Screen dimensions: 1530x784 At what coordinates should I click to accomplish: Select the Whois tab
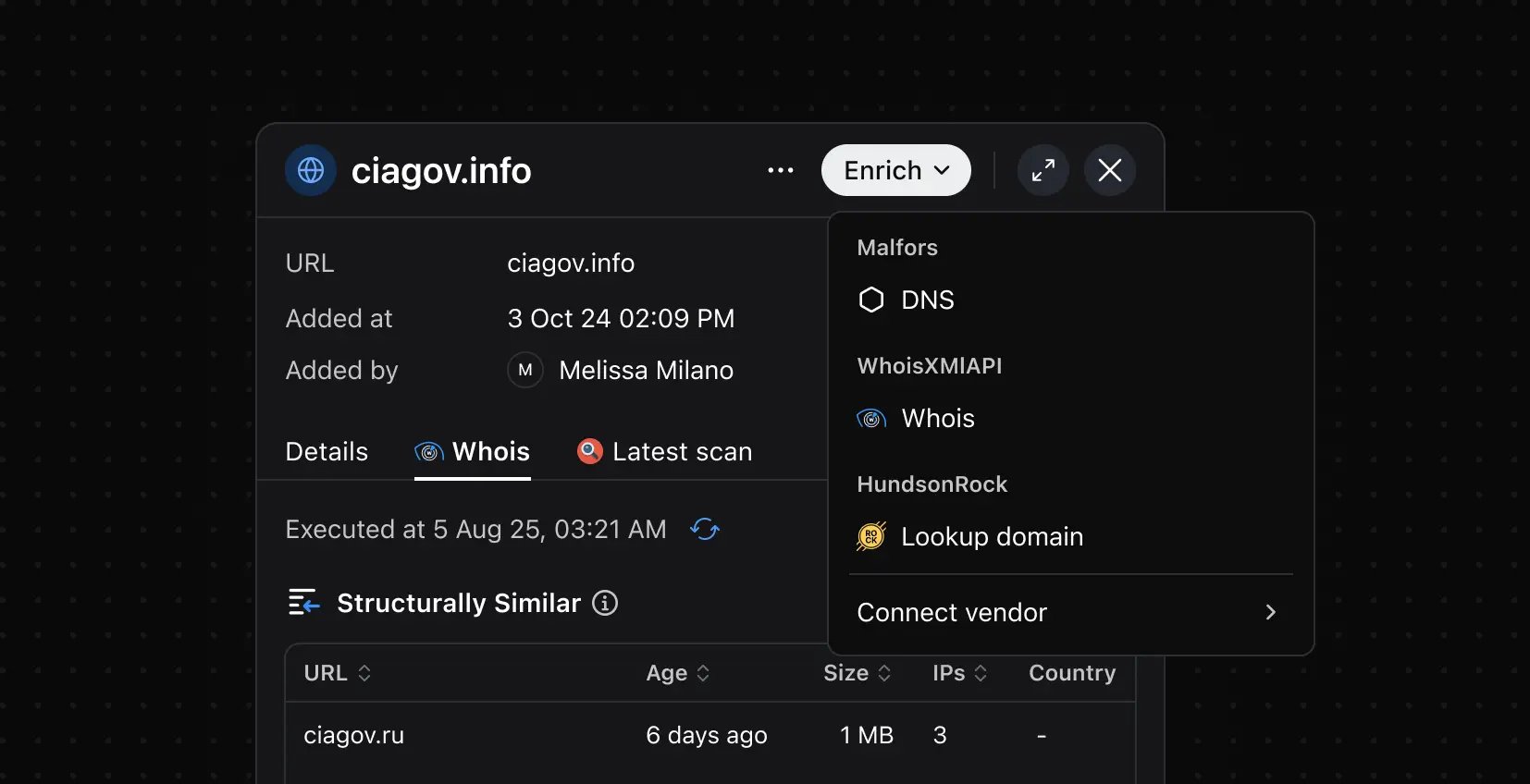pyautogui.click(x=473, y=451)
